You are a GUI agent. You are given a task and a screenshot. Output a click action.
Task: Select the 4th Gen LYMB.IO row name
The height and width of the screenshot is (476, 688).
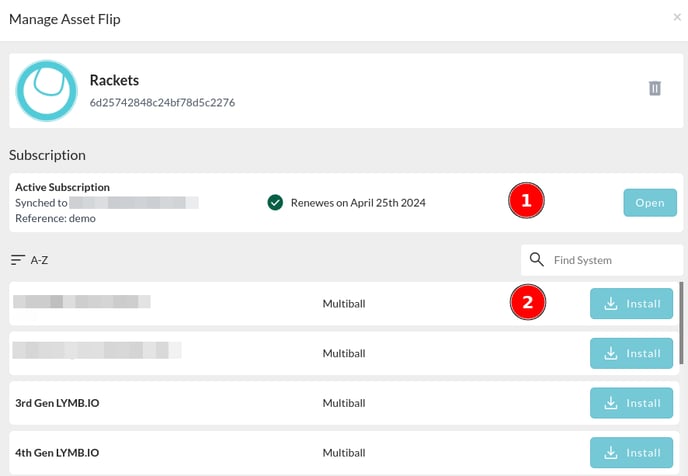57,452
